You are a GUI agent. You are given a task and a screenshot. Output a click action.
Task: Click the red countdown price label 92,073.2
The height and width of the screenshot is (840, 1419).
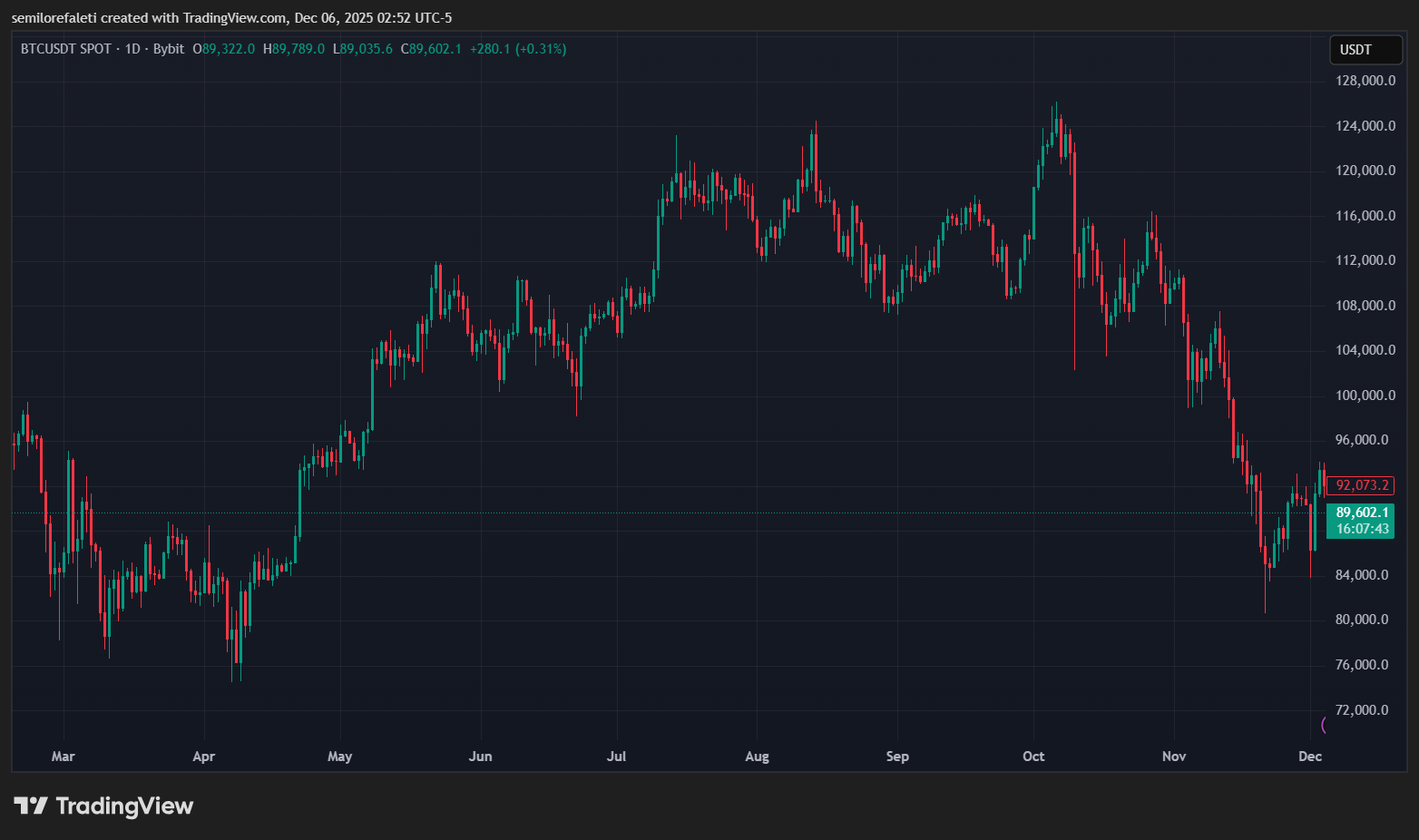1360,485
